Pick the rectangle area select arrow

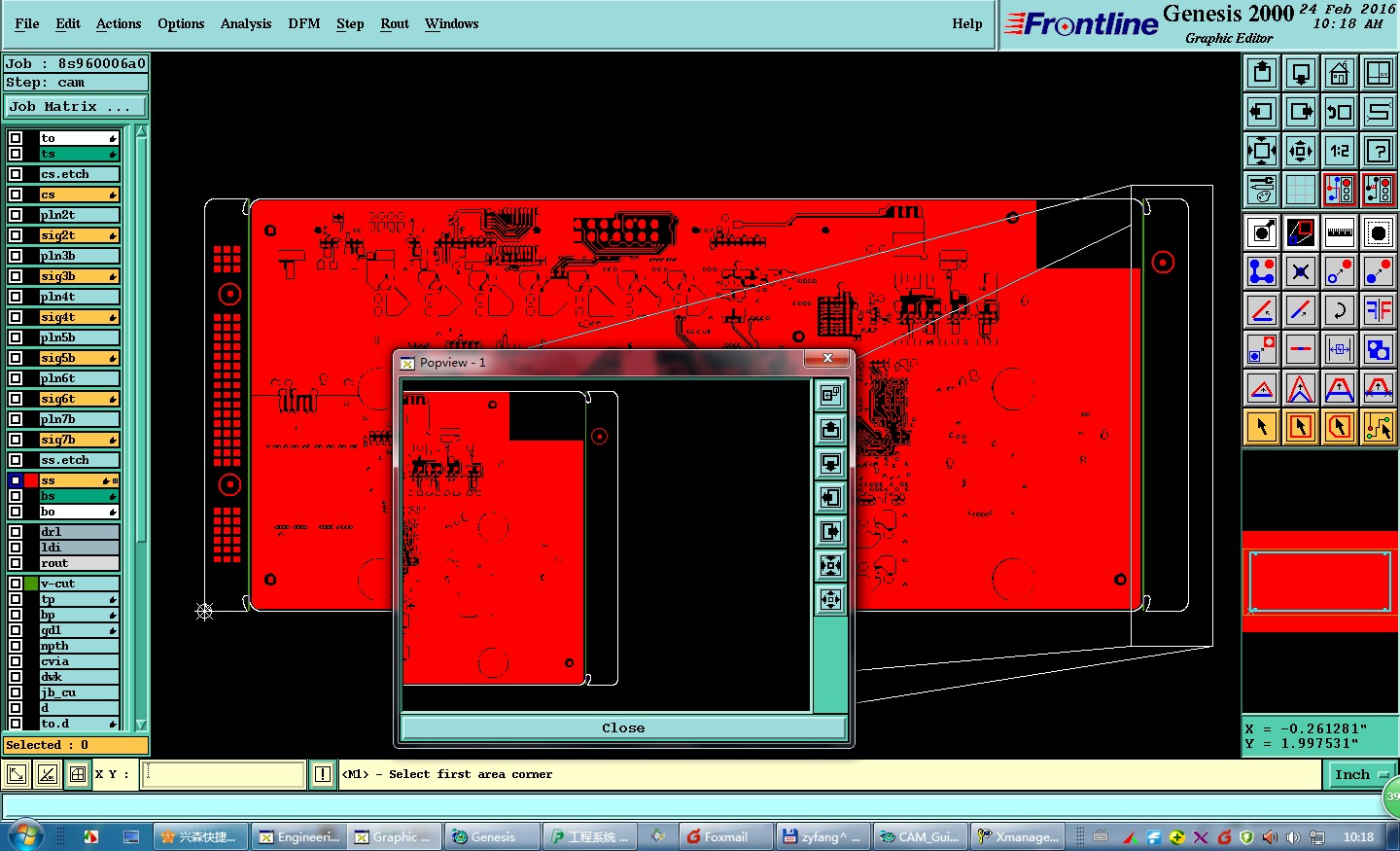[x=1301, y=426]
